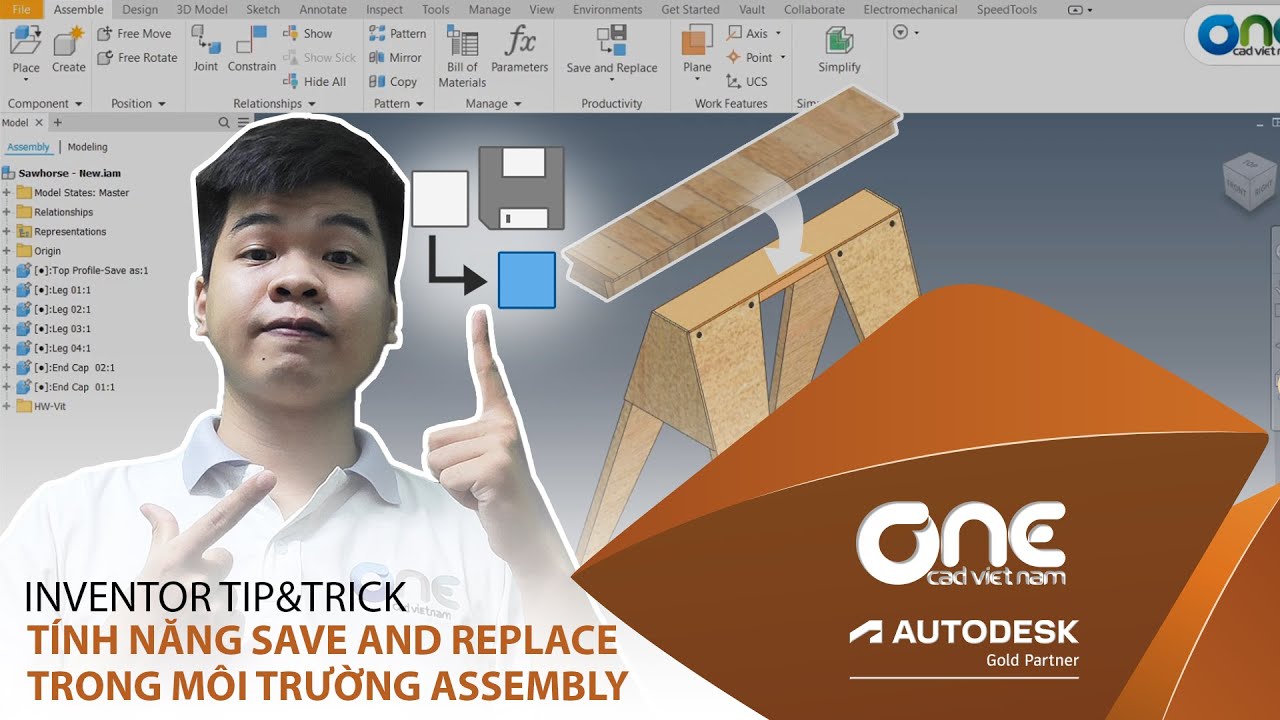Open the Axis dropdown arrow
Viewport: 1280px width, 720px height.
778,33
